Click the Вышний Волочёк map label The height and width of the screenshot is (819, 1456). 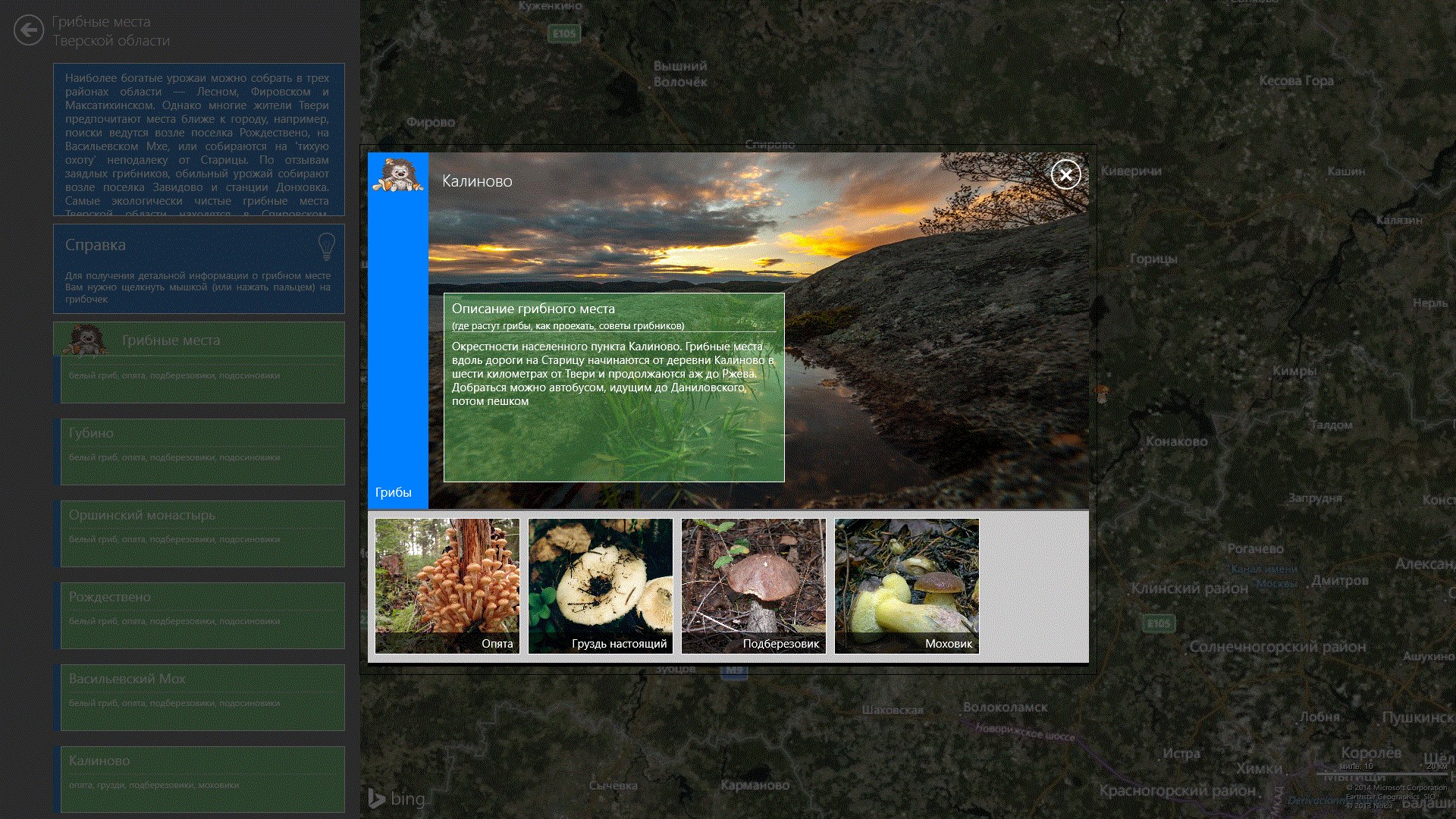[x=680, y=74]
